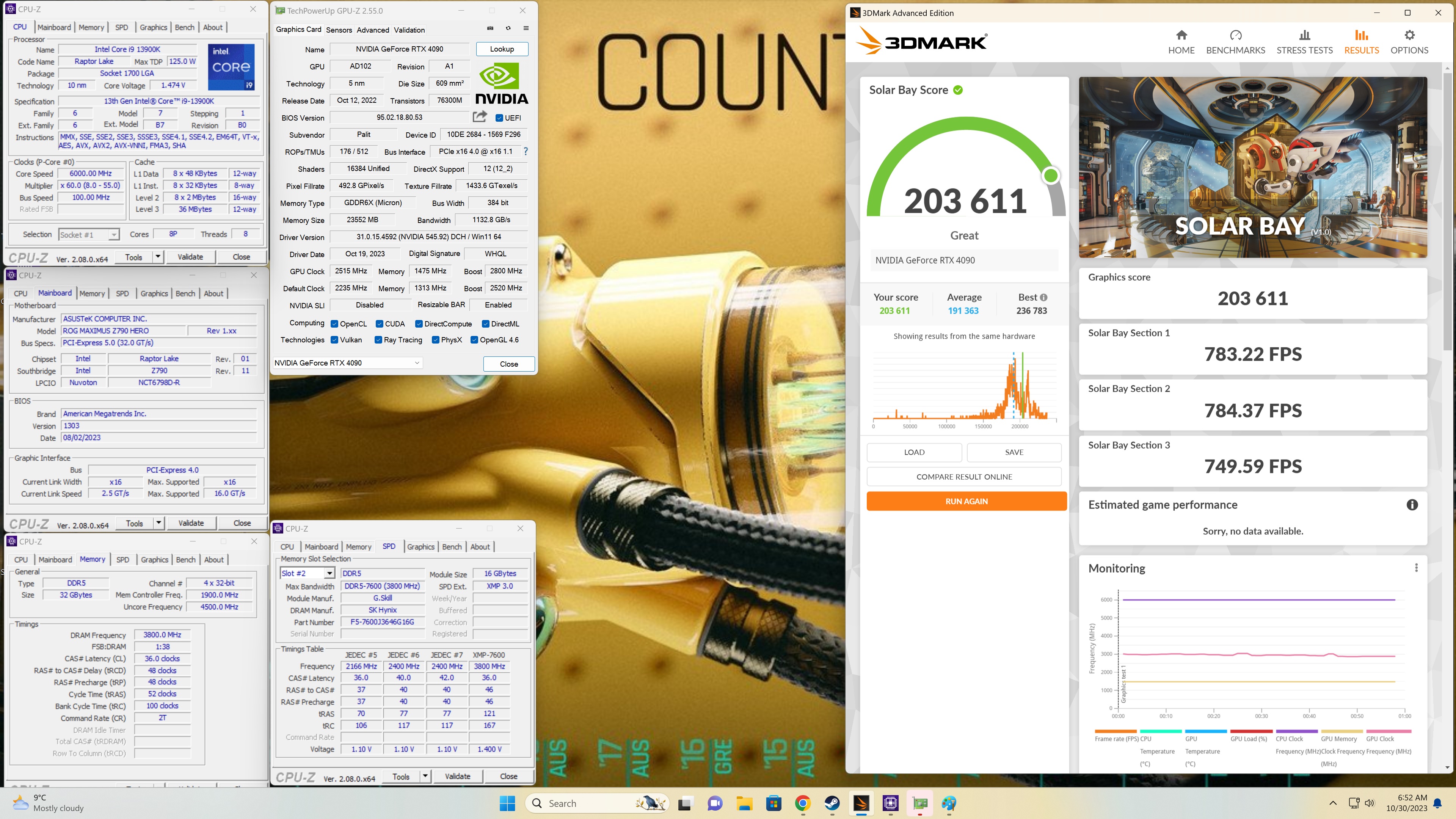Click the Frame rate (FPS) legend color

(x=1115, y=731)
